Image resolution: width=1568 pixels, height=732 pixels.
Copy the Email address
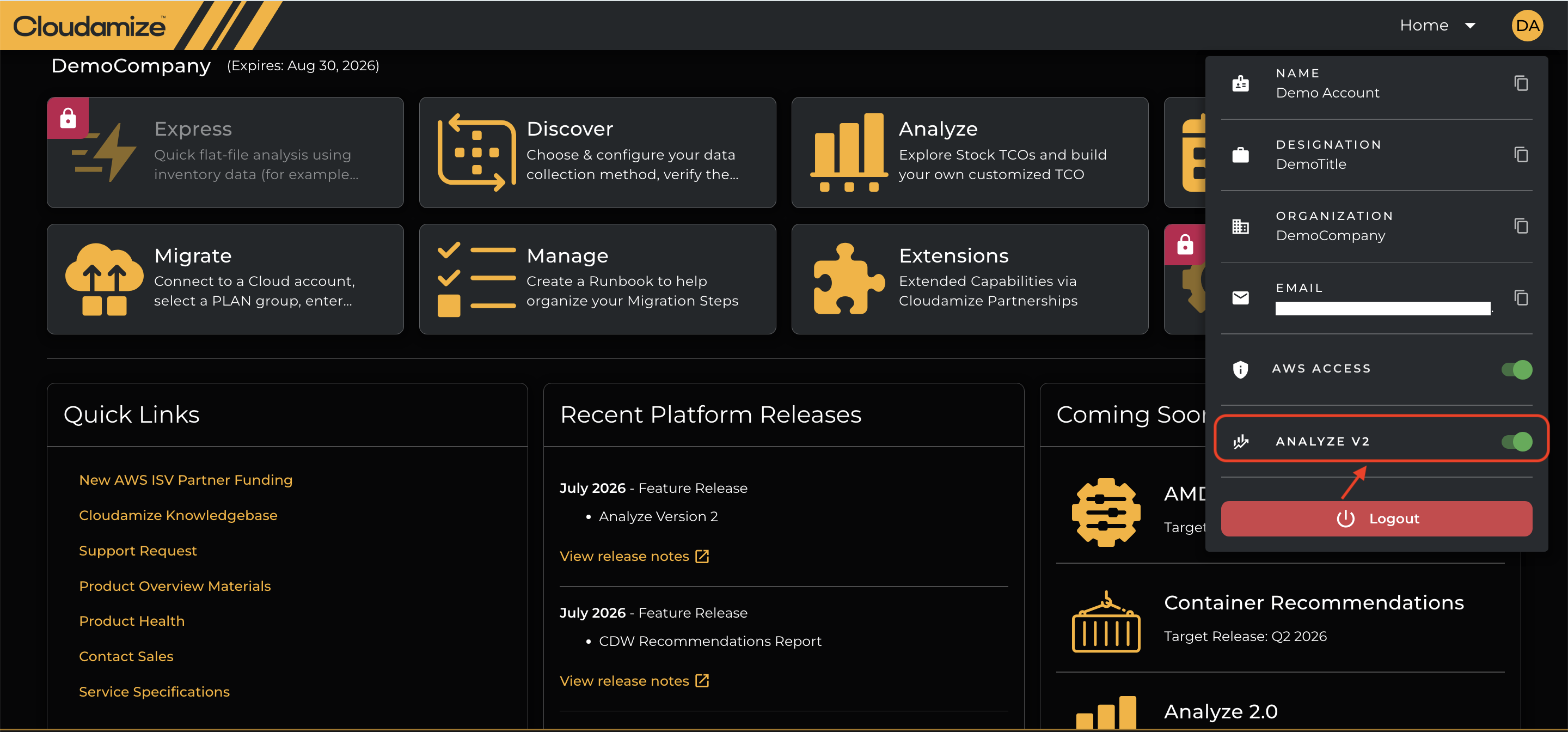(1521, 297)
